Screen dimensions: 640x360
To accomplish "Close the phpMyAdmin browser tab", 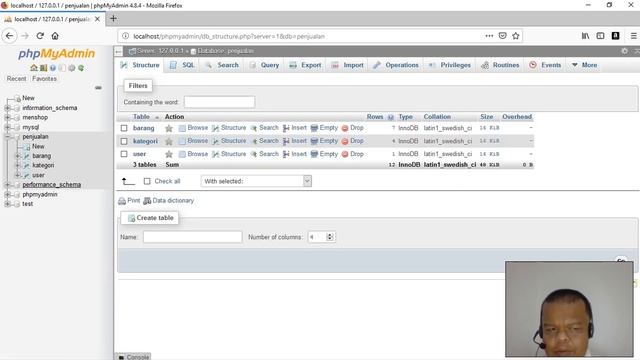I will [97, 19].
